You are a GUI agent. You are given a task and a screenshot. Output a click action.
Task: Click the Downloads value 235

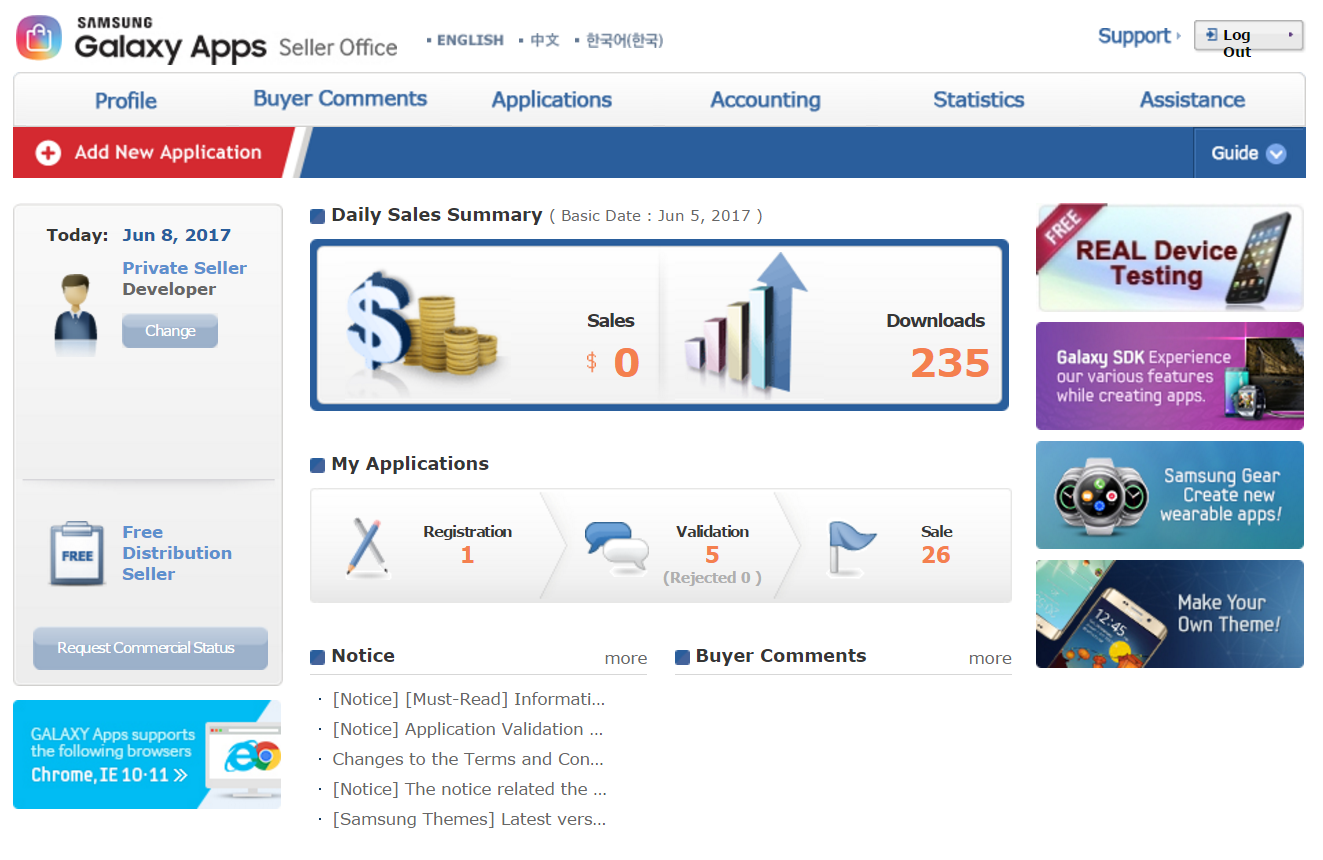pos(950,362)
